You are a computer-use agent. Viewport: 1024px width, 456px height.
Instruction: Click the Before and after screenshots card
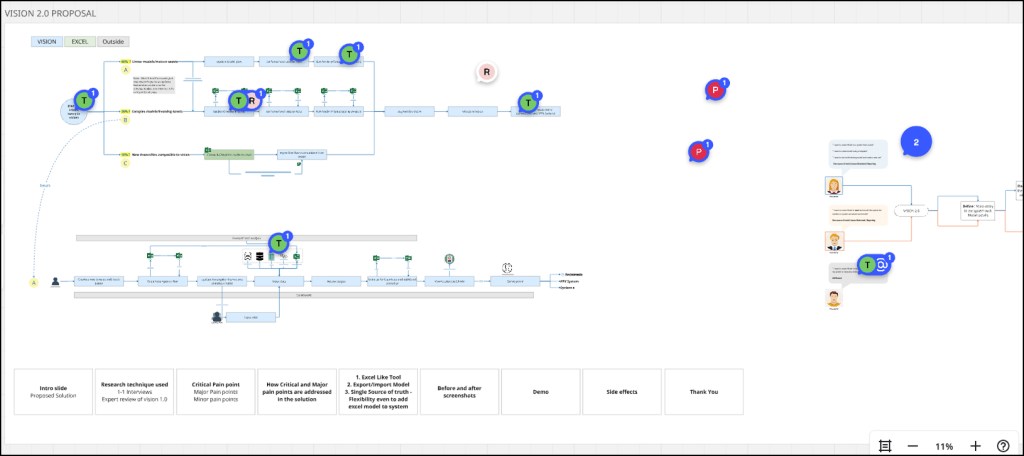[460, 392]
